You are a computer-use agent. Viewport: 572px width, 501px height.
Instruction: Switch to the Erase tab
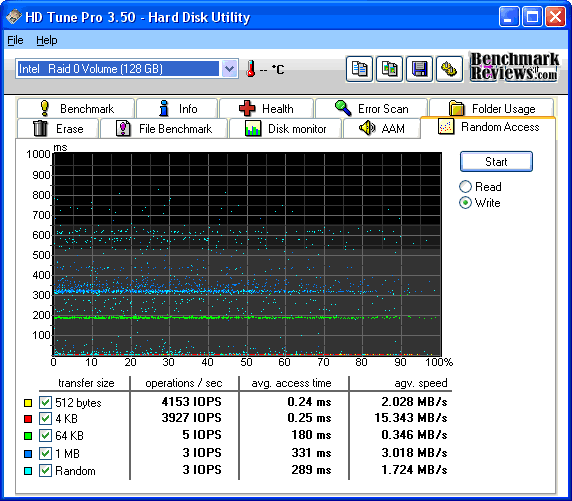pyautogui.click(x=58, y=128)
